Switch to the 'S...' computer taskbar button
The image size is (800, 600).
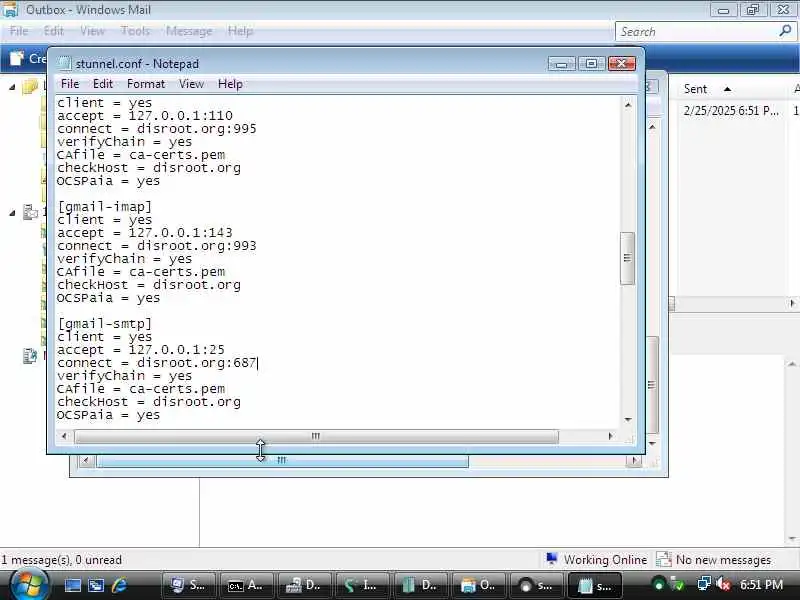pyautogui.click(x=189, y=585)
